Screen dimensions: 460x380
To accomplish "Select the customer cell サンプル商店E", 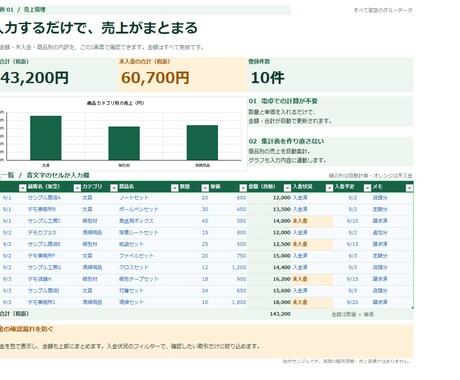I will pos(44,244).
